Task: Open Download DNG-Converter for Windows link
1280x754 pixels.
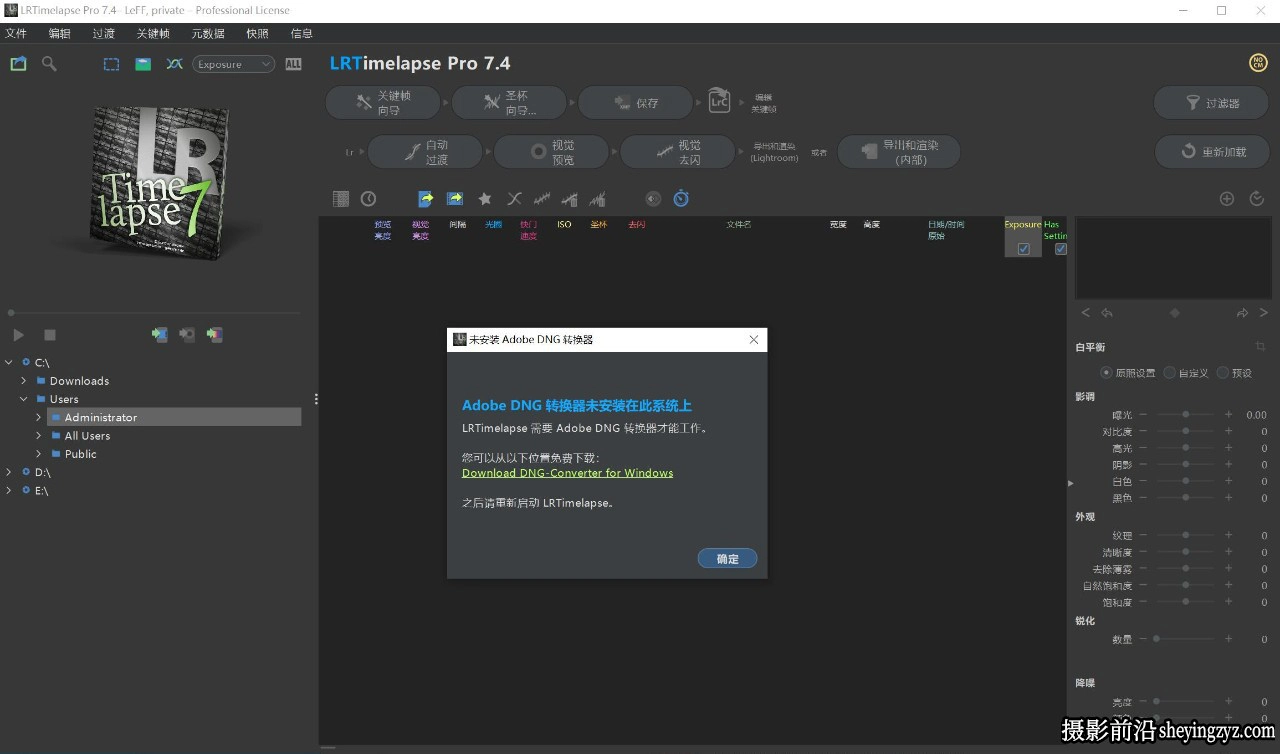Action: (x=567, y=473)
